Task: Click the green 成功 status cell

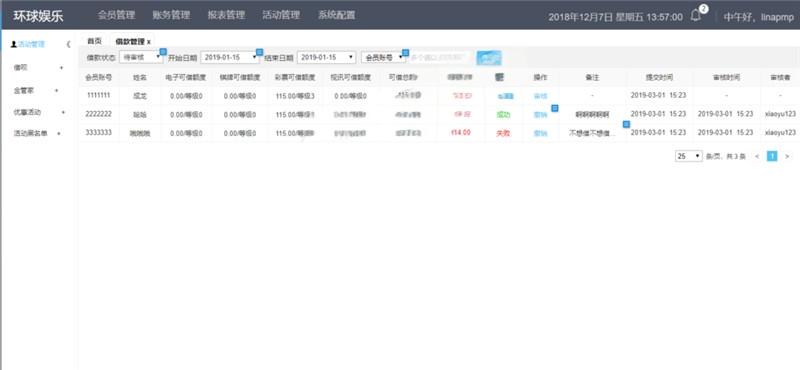Action: coord(503,114)
